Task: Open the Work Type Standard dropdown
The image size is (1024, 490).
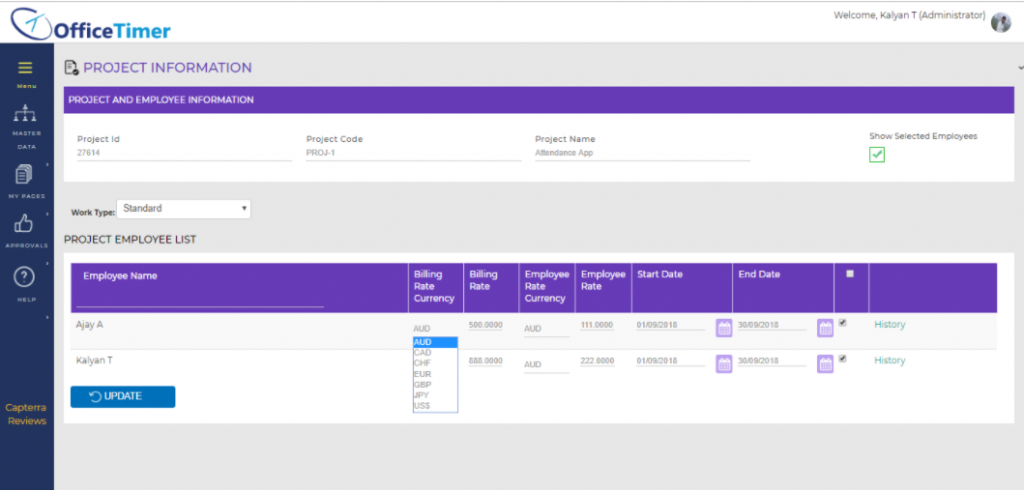Action: [184, 208]
